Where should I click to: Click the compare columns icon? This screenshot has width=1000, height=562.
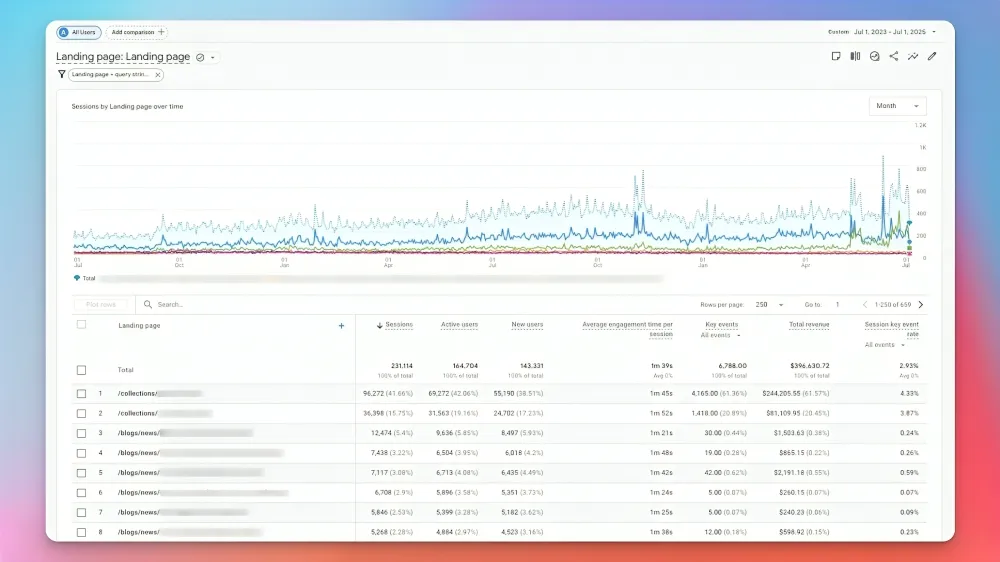click(x=855, y=57)
